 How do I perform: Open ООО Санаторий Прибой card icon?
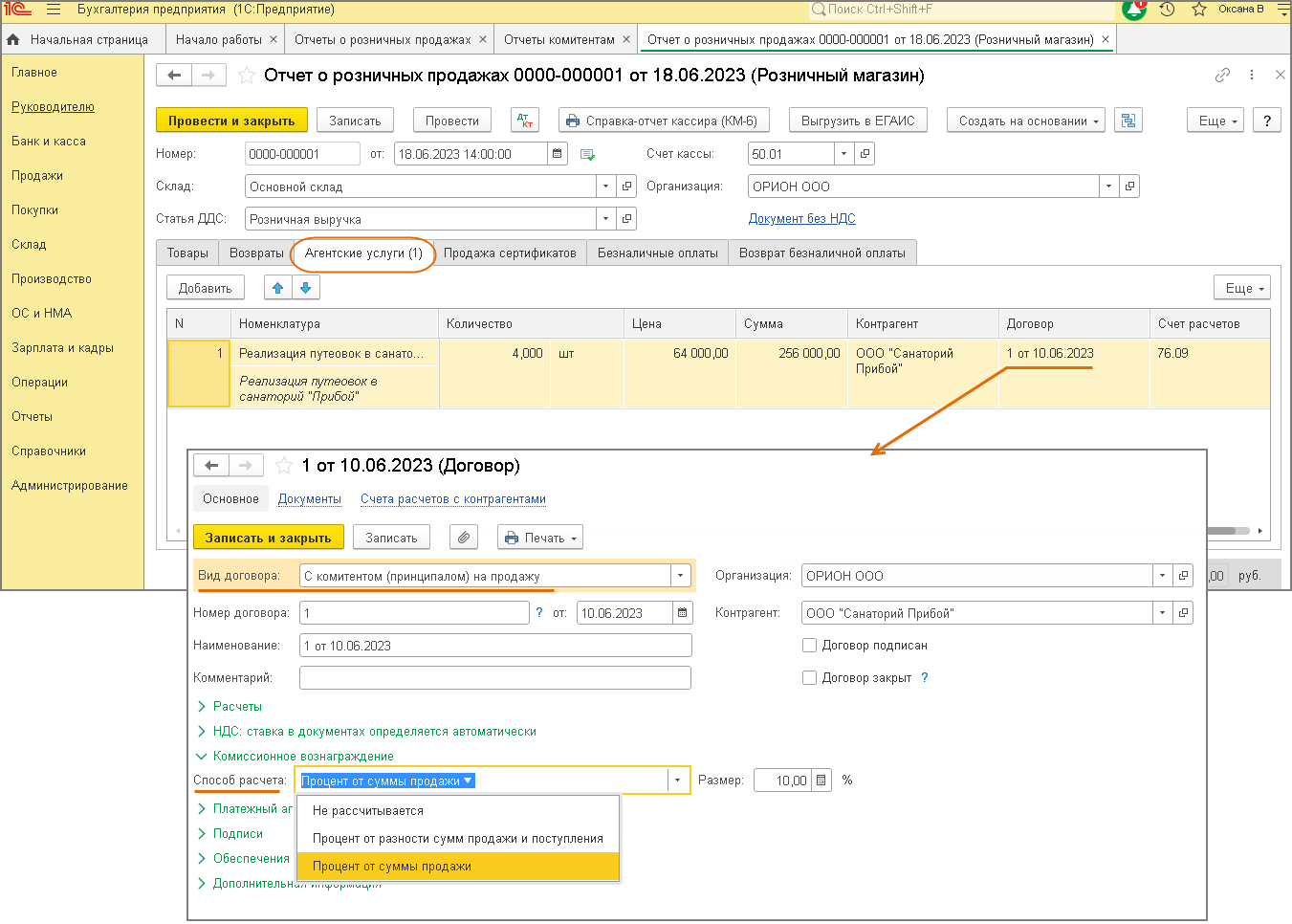[x=1183, y=613]
